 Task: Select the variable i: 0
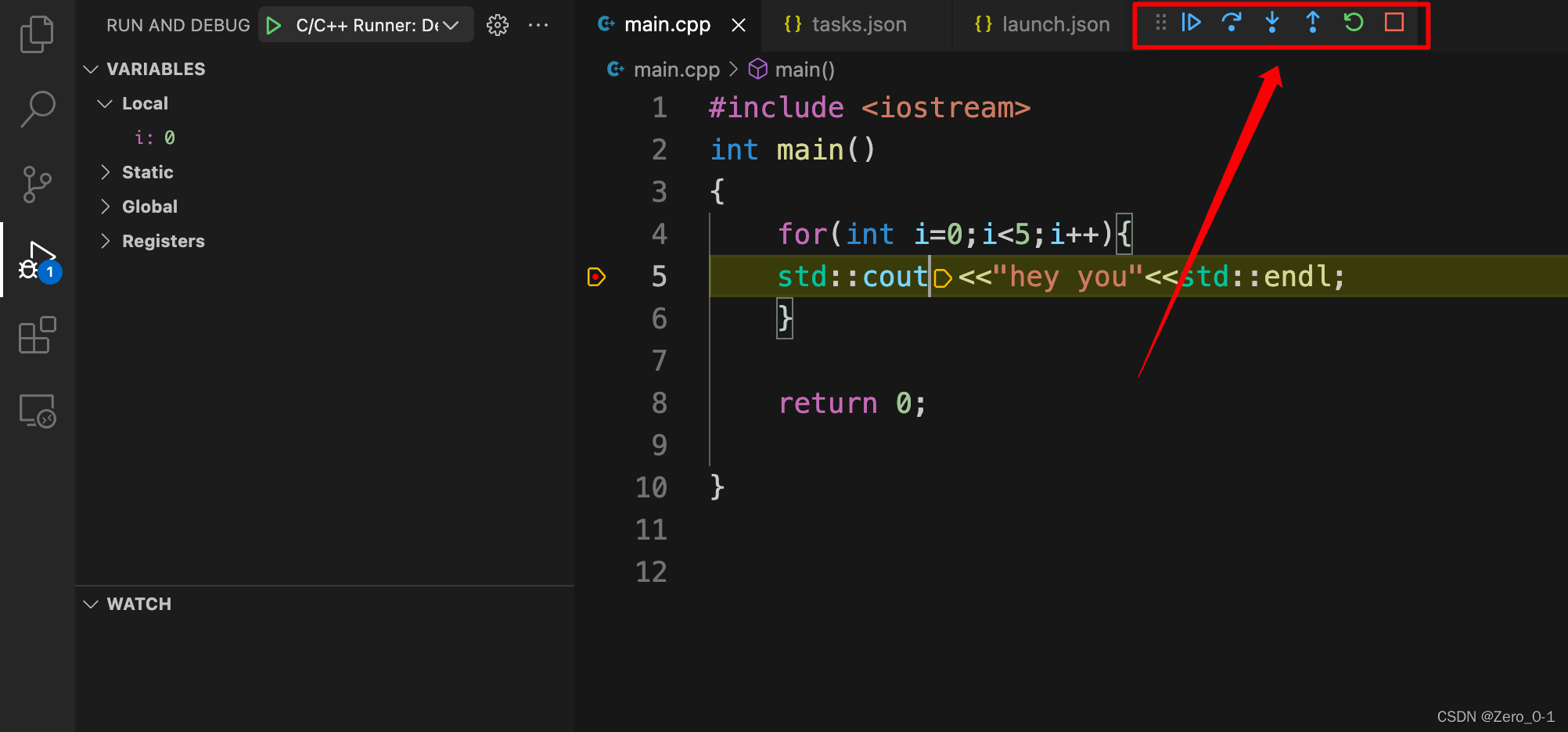pyautogui.click(x=155, y=138)
